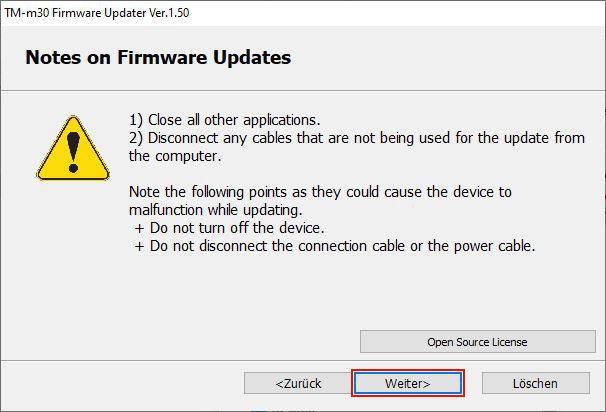Proceed by pressing the Weiter> button

click(407, 383)
